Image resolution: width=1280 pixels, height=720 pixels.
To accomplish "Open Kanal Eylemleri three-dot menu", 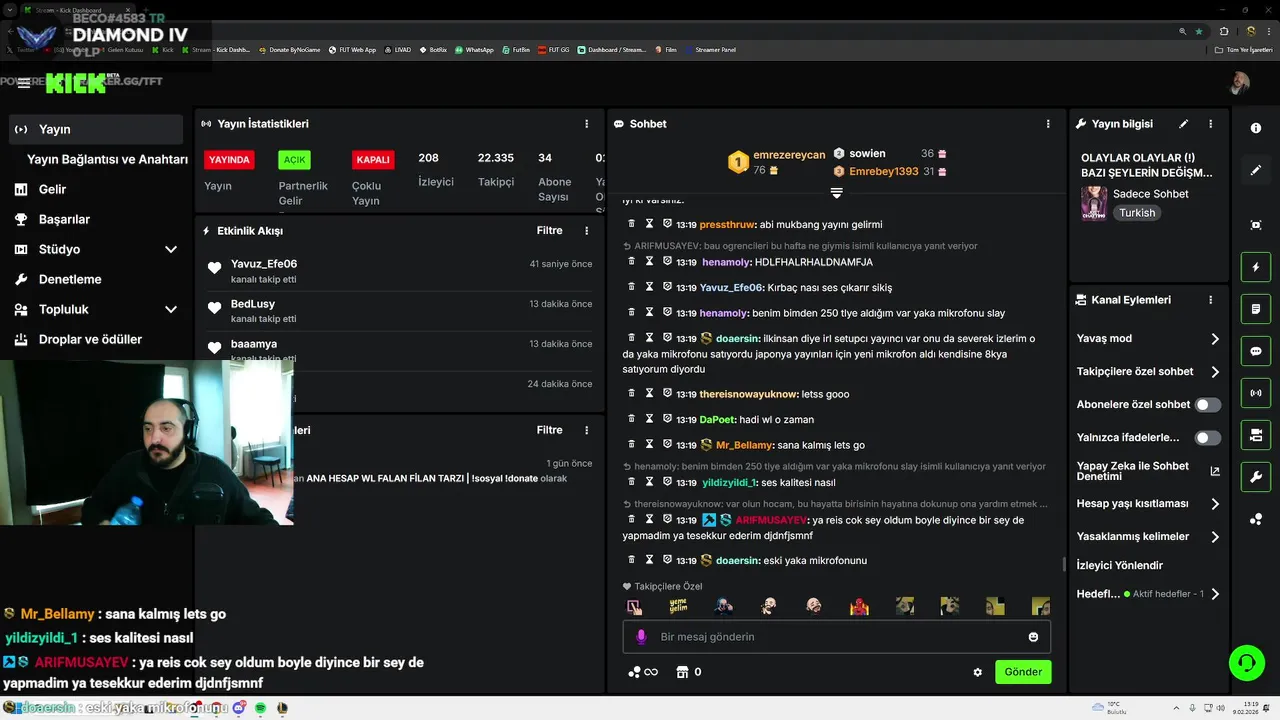I will pyautogui.click(x=1211, y=300).
